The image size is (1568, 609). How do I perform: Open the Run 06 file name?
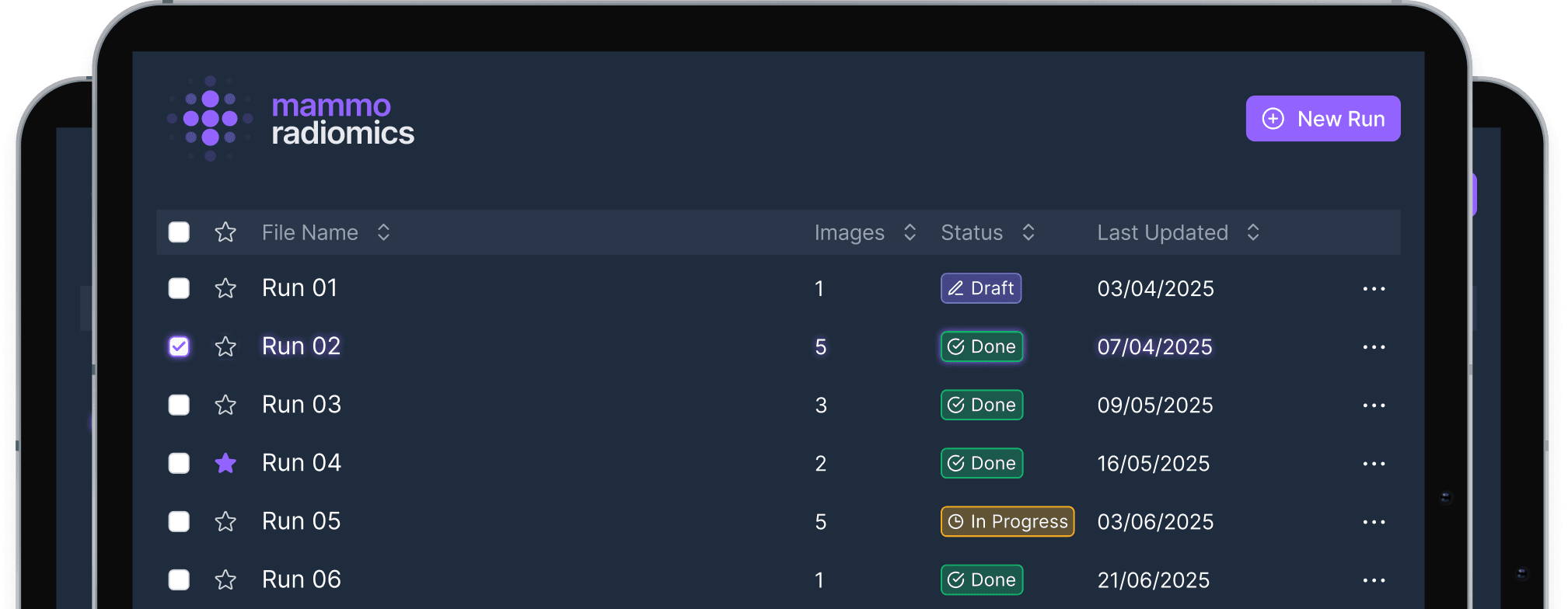[x=302, y=579]
